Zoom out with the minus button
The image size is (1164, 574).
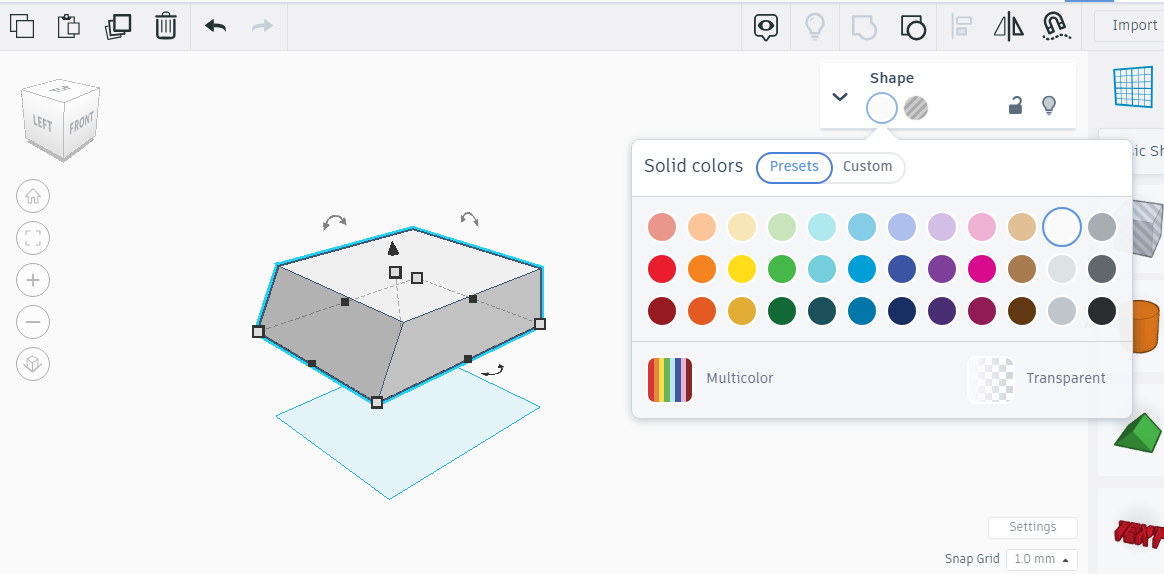pyautogui.click(x=33, y=322)
